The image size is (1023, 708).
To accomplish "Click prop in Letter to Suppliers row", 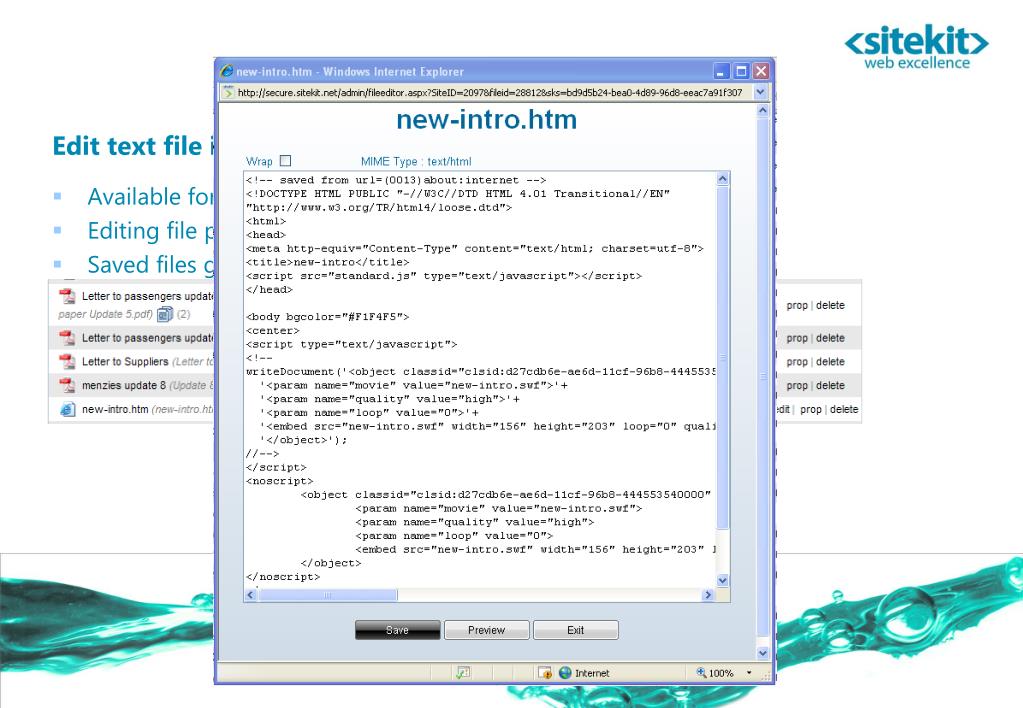I will coord(797,362).
